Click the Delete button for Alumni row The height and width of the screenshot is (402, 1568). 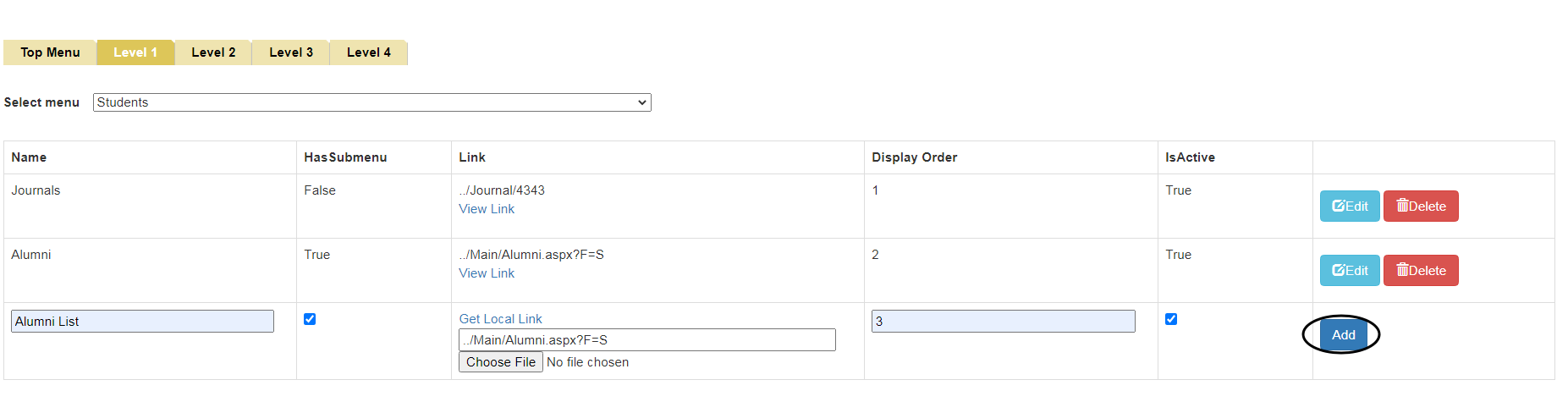(1420, 270)
